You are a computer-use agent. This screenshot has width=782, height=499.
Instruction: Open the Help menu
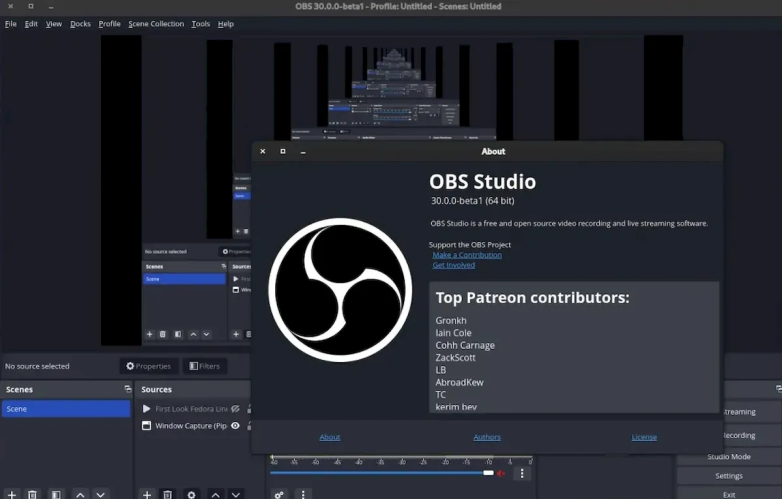coord(225,24)
